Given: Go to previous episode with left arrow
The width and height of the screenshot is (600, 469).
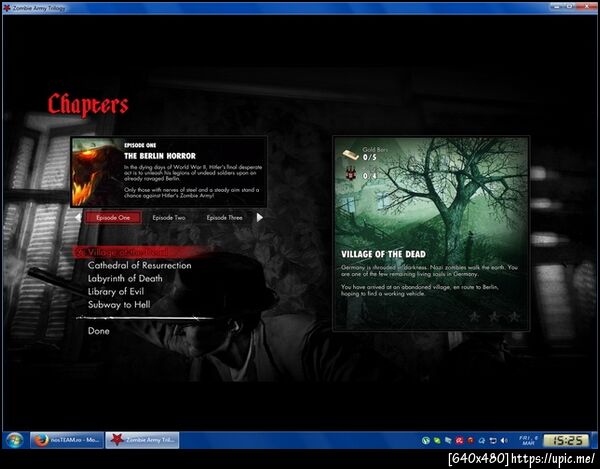Looking at the screenshot, I should click(78, 218).
